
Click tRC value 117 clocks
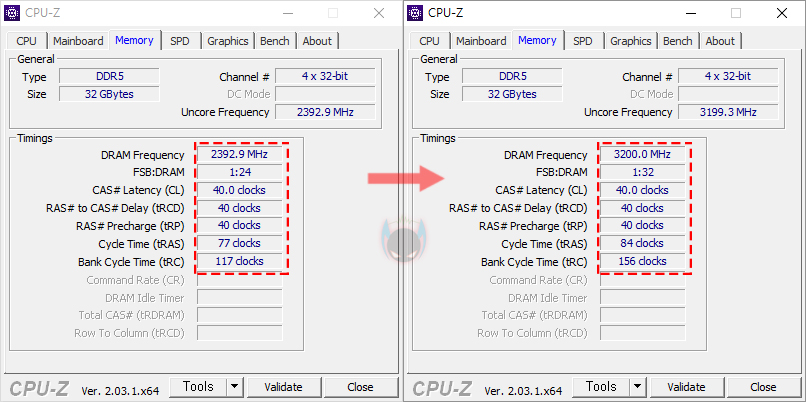[x=240, y=261]
